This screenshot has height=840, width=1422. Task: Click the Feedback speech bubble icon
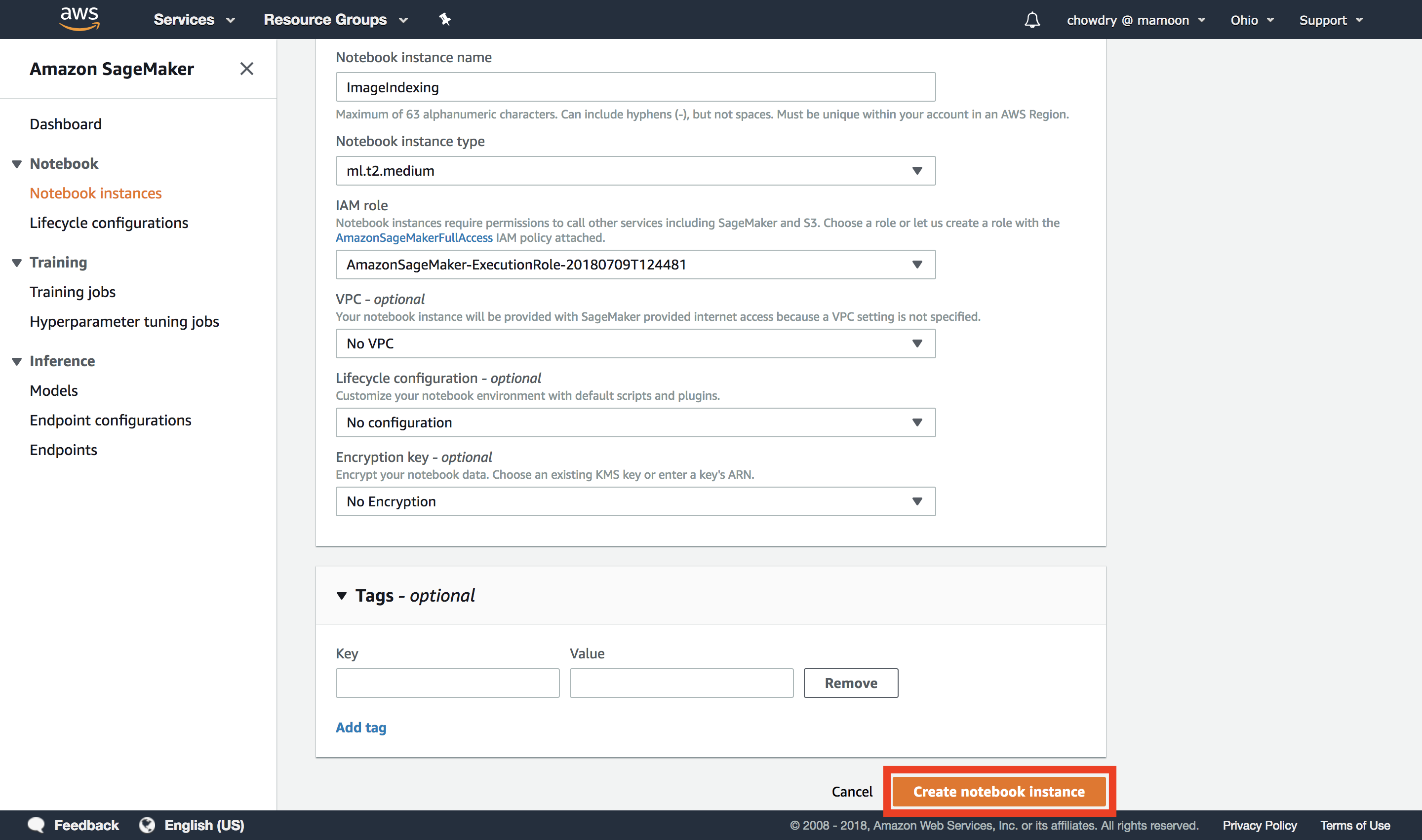36,825
